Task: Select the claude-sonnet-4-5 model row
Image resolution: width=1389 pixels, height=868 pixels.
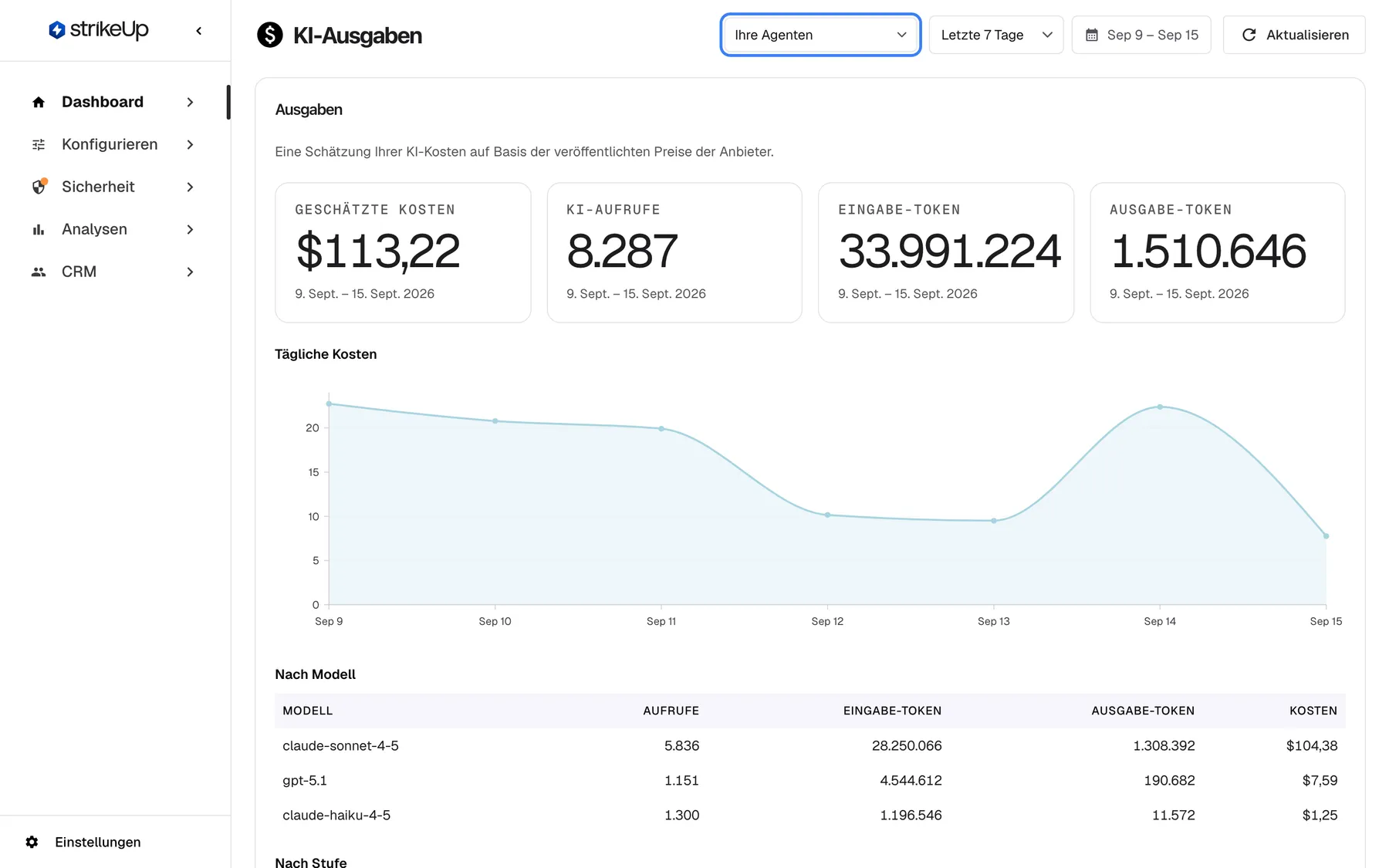Action: pos(809,745)
